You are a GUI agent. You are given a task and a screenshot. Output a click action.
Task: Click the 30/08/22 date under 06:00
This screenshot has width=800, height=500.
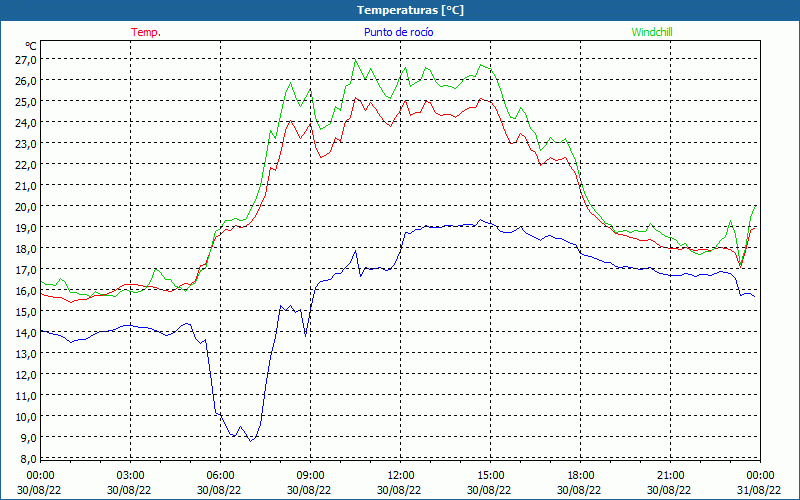point(219,490)
